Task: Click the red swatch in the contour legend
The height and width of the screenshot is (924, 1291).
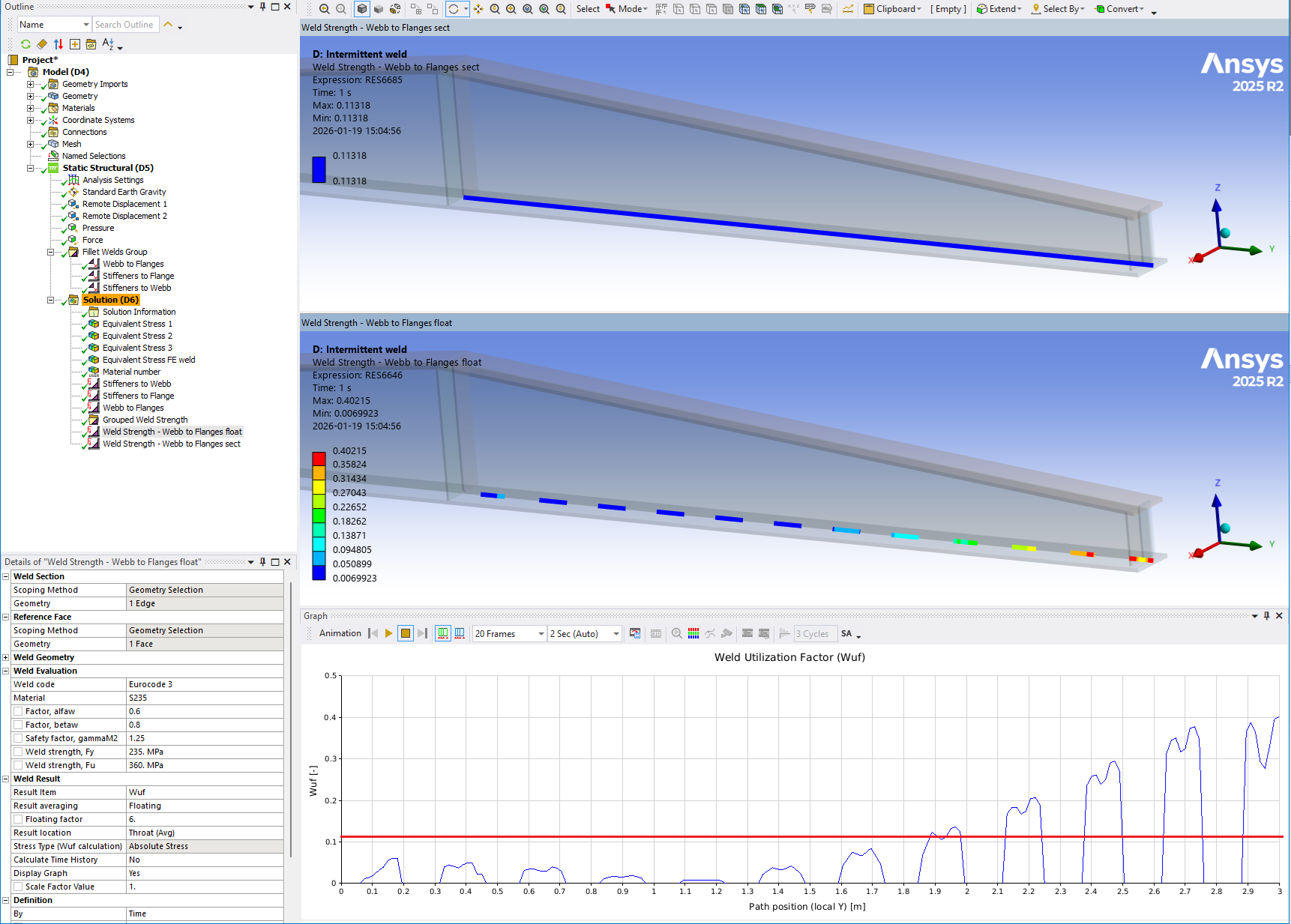Action: click(319, 458)
